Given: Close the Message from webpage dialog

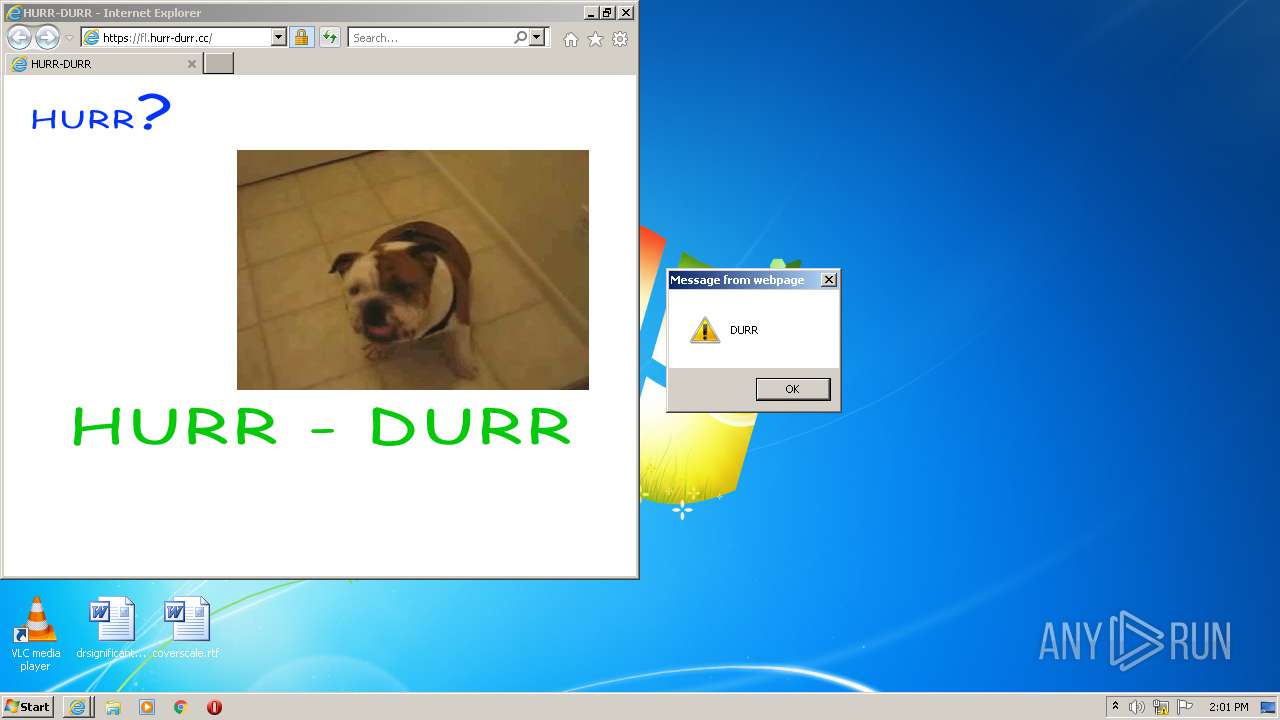Looking at the screenshot, I should coord(829,280).
